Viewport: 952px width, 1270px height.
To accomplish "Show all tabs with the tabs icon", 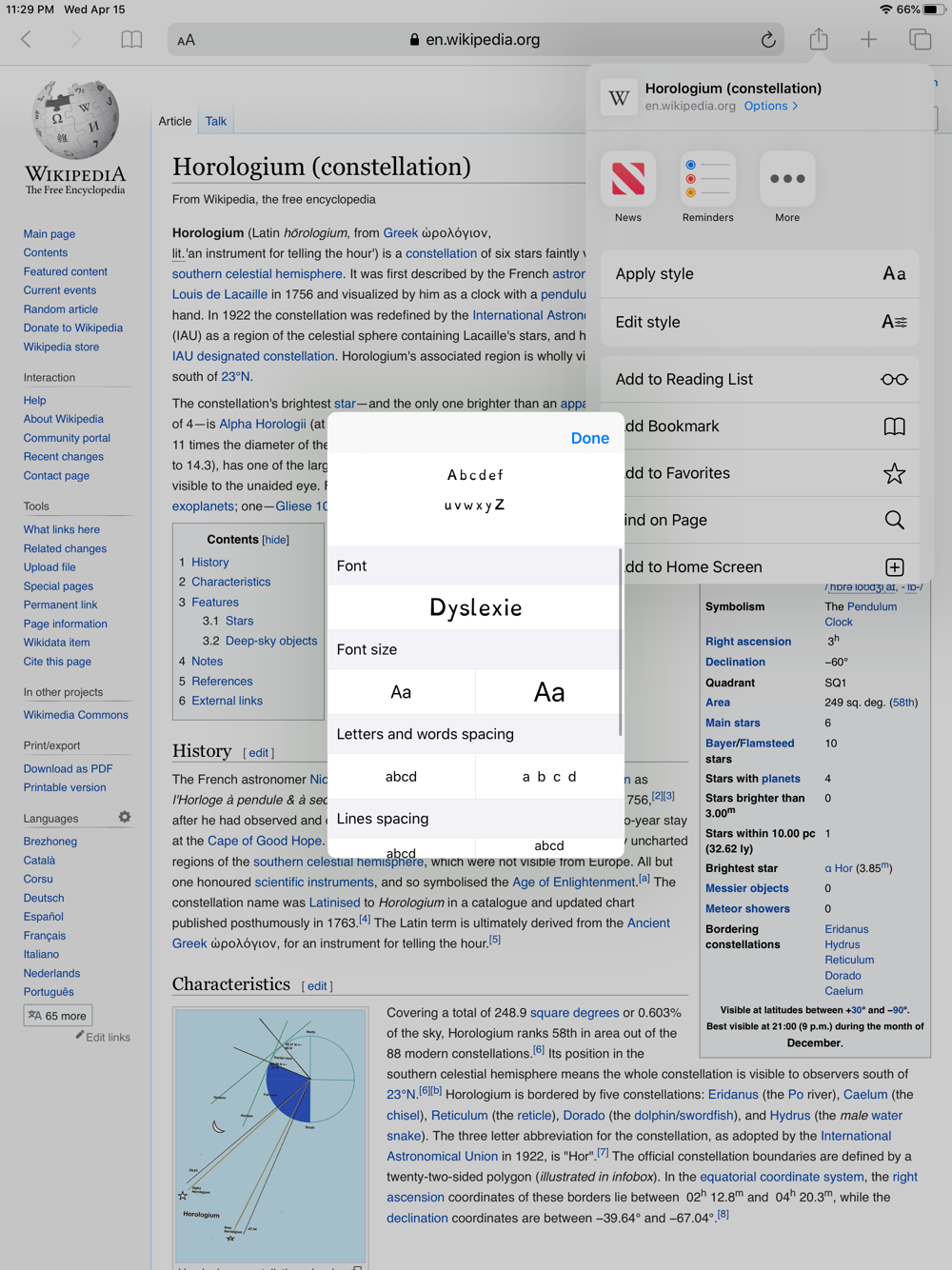I will pyautogui.click(x=920, y=40).
